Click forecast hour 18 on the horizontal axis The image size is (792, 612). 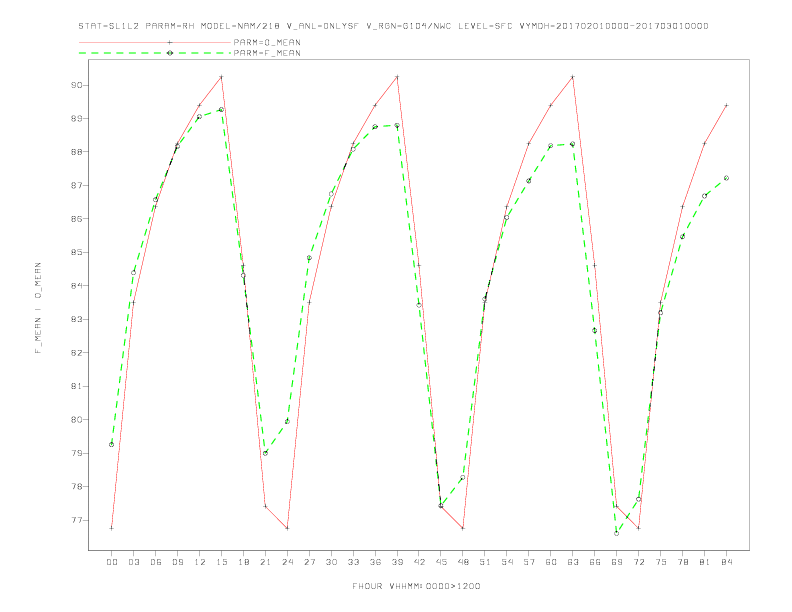(243, 562)
